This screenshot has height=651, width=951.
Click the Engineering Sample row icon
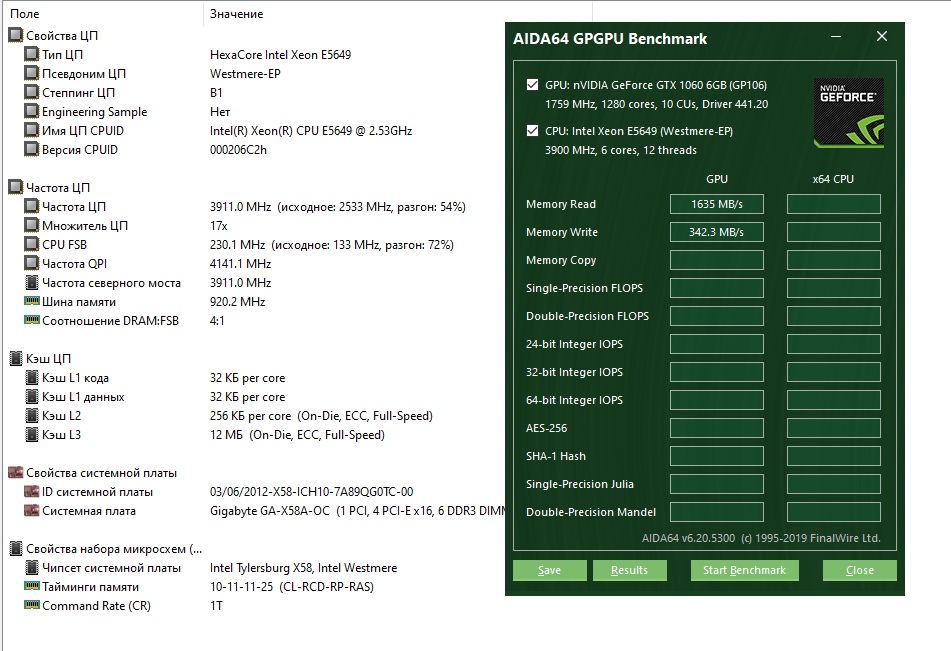tap(32, 111)
